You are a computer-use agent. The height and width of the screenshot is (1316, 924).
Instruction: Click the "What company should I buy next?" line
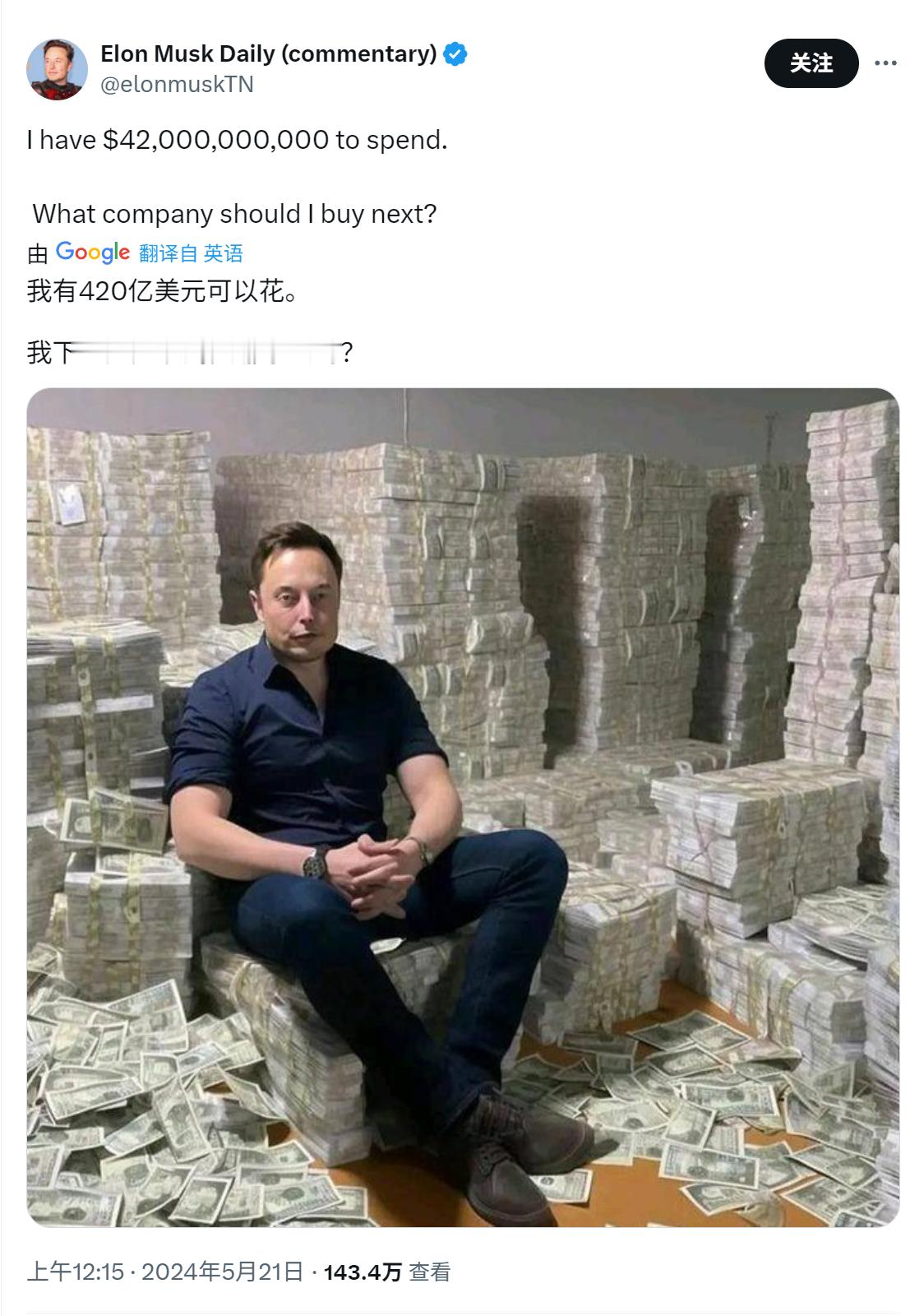point(234,214)
